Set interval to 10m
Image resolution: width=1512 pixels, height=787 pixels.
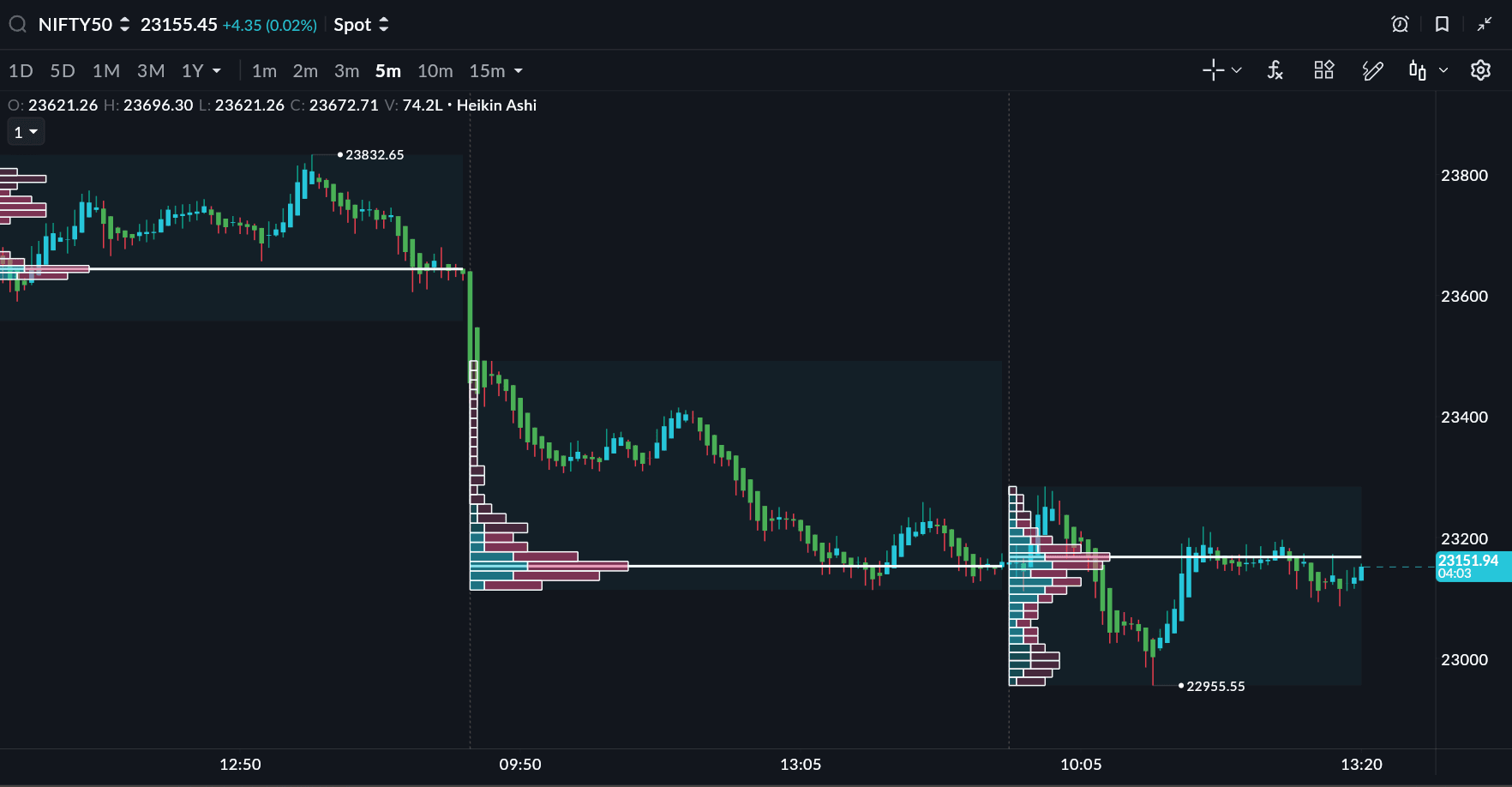435,71
